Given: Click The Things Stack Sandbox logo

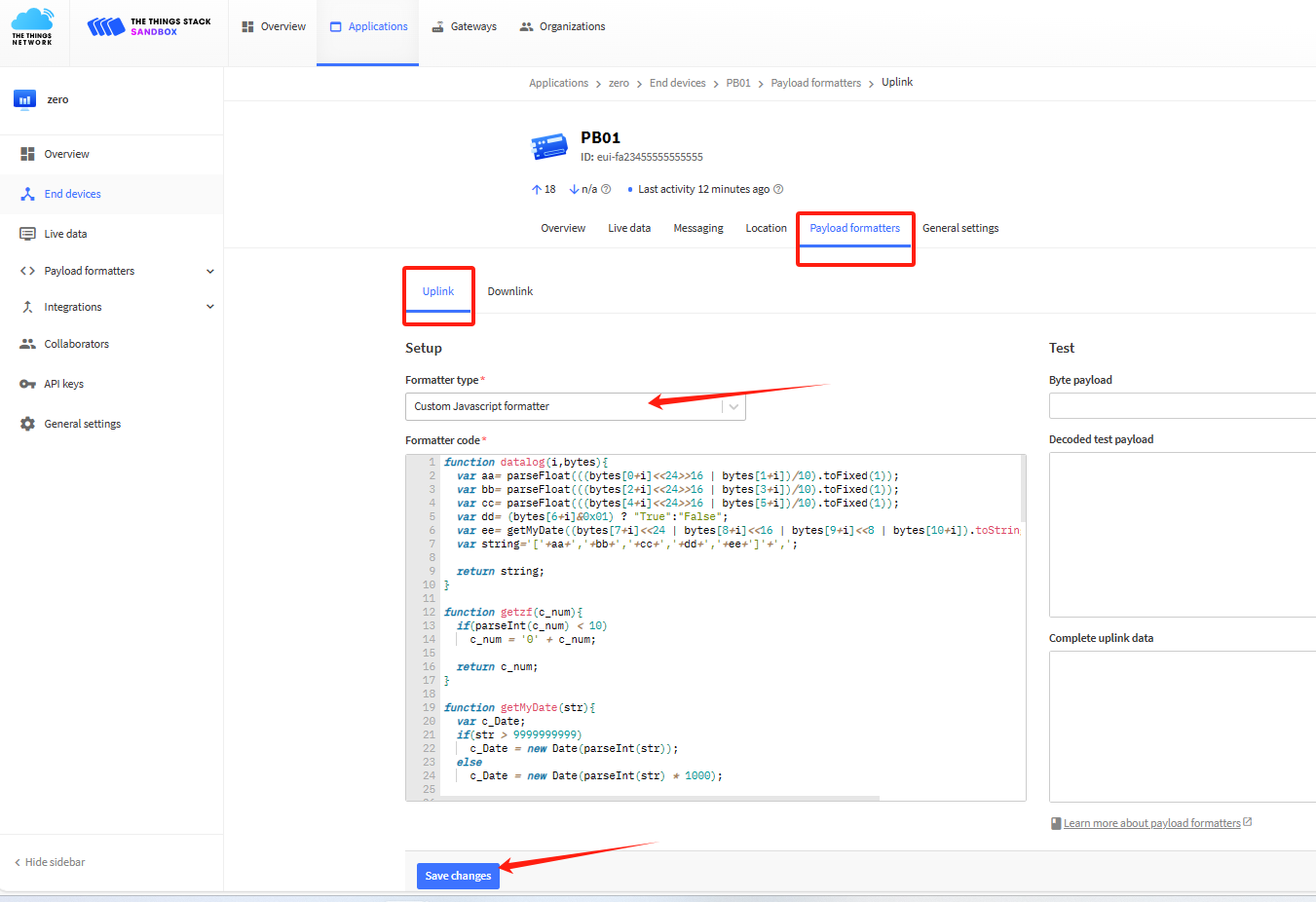Looking at the screenshot, I should pos(149,26).
